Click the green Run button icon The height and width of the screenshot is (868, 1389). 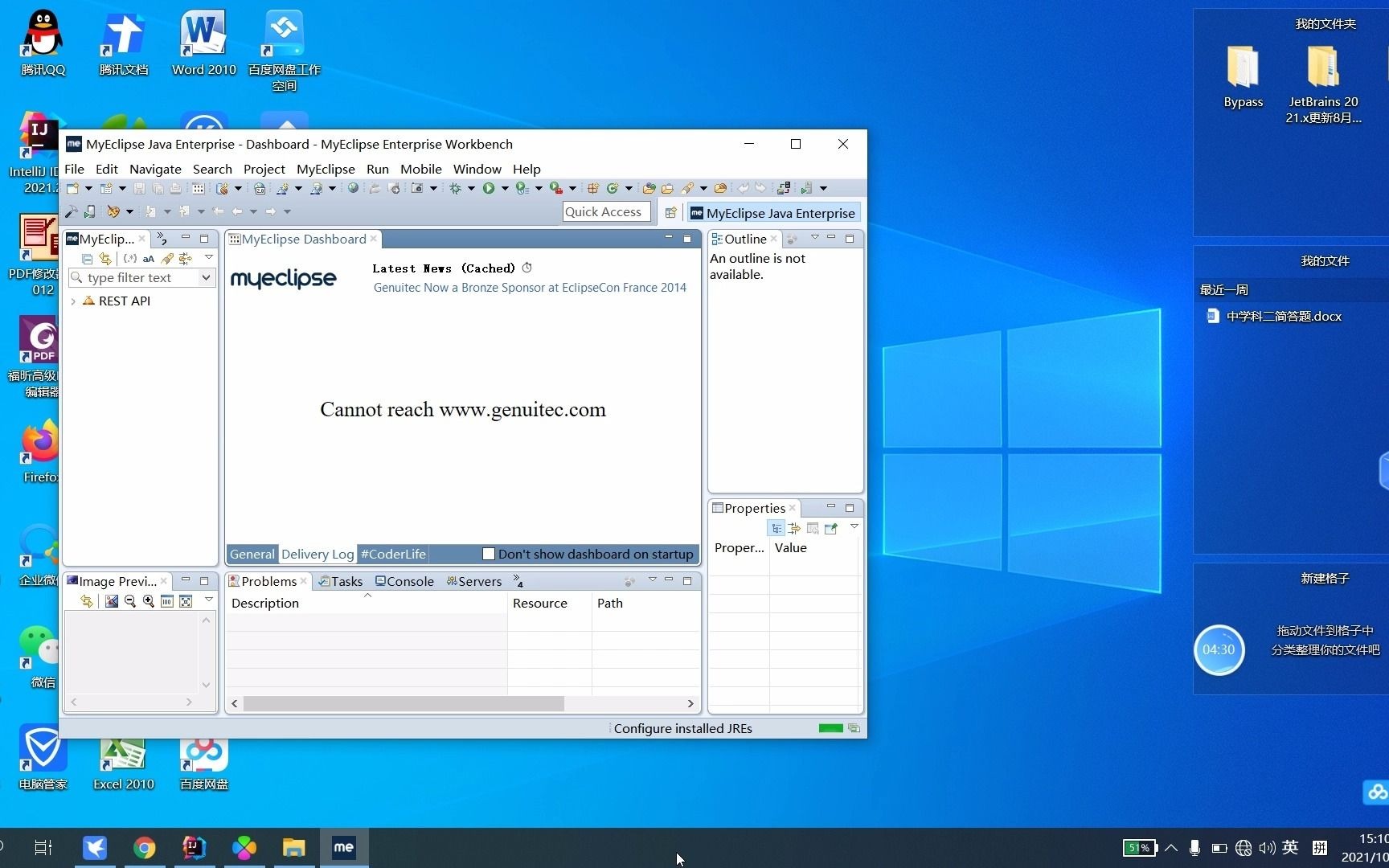tap(488, 188)
